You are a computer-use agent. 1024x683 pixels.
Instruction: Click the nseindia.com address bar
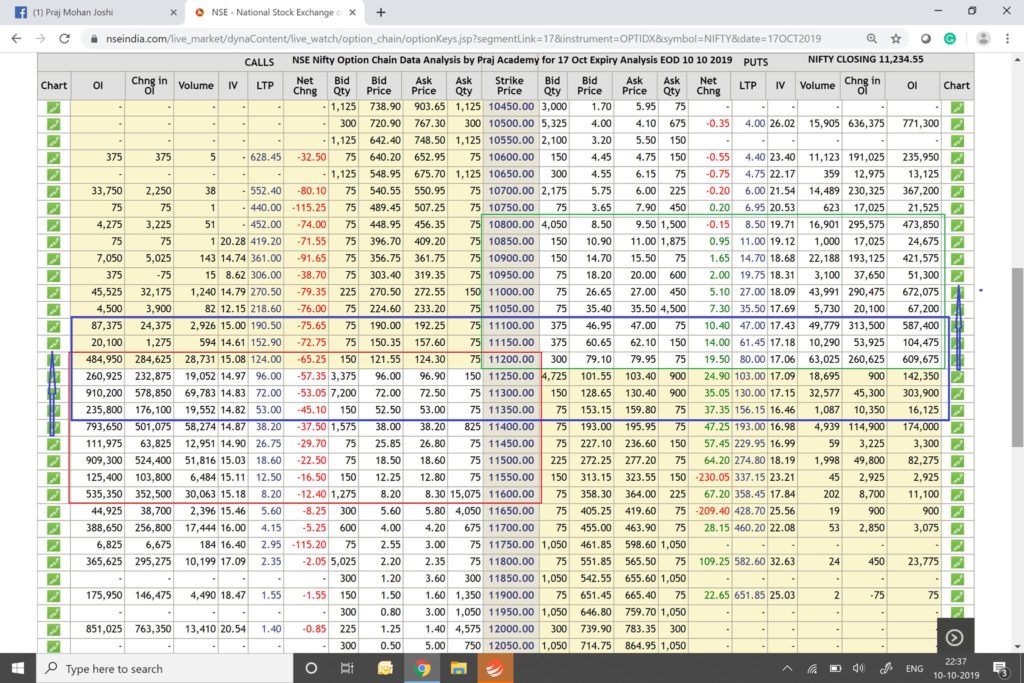click(450, 38)
